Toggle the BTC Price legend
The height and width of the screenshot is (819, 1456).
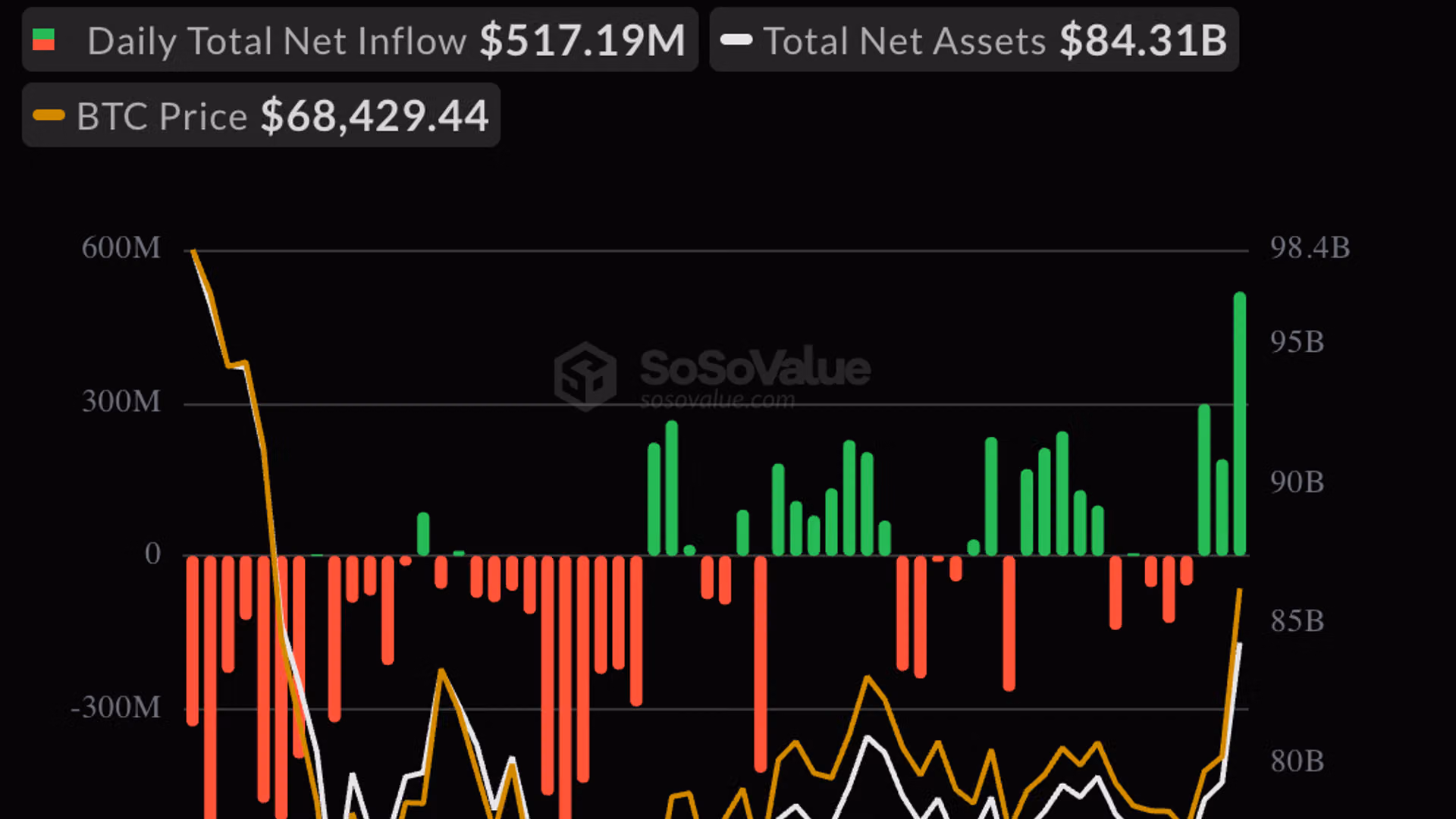[261, 115]
